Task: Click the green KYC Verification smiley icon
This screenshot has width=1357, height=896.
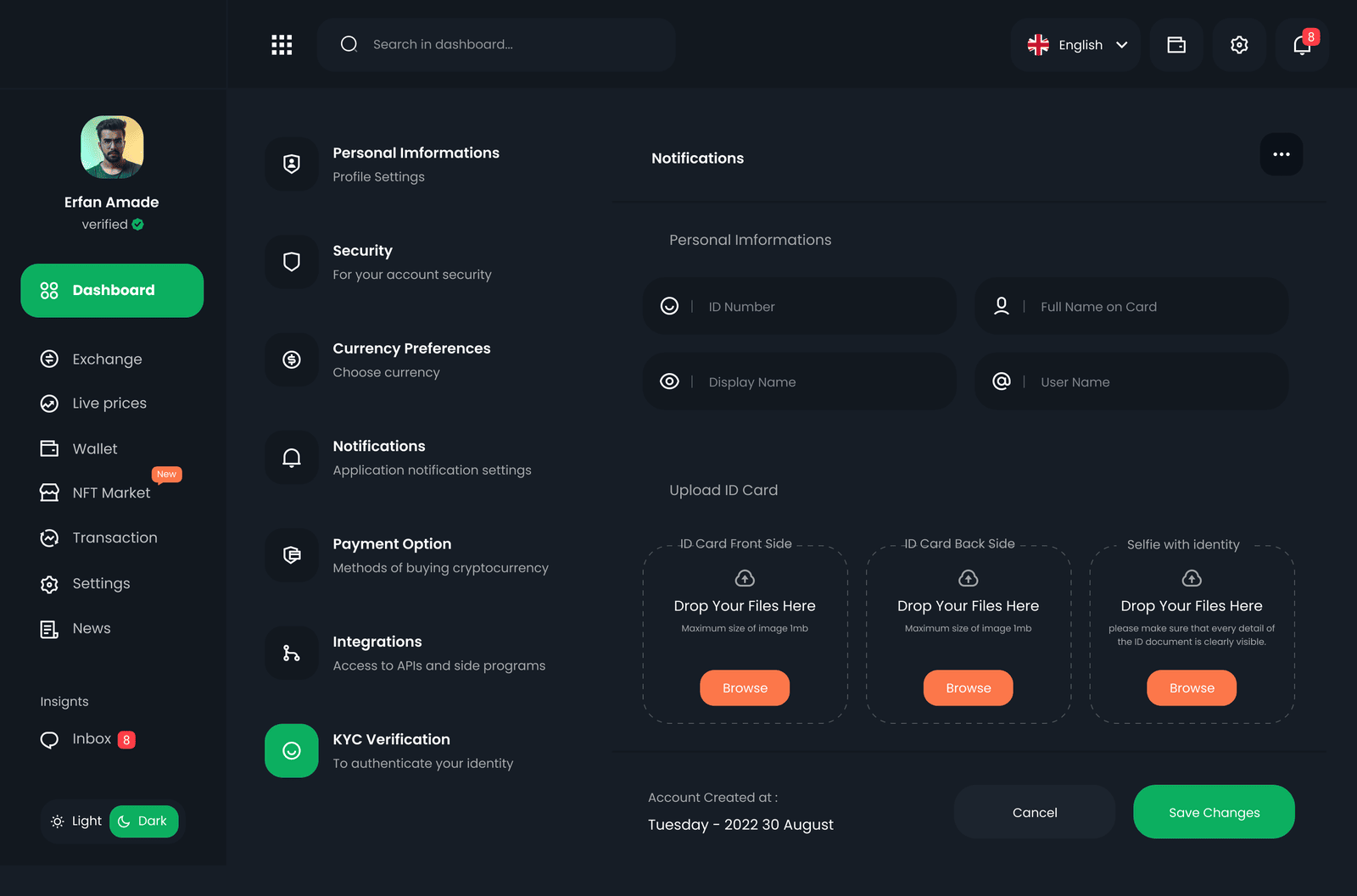Action: (292, 750)
